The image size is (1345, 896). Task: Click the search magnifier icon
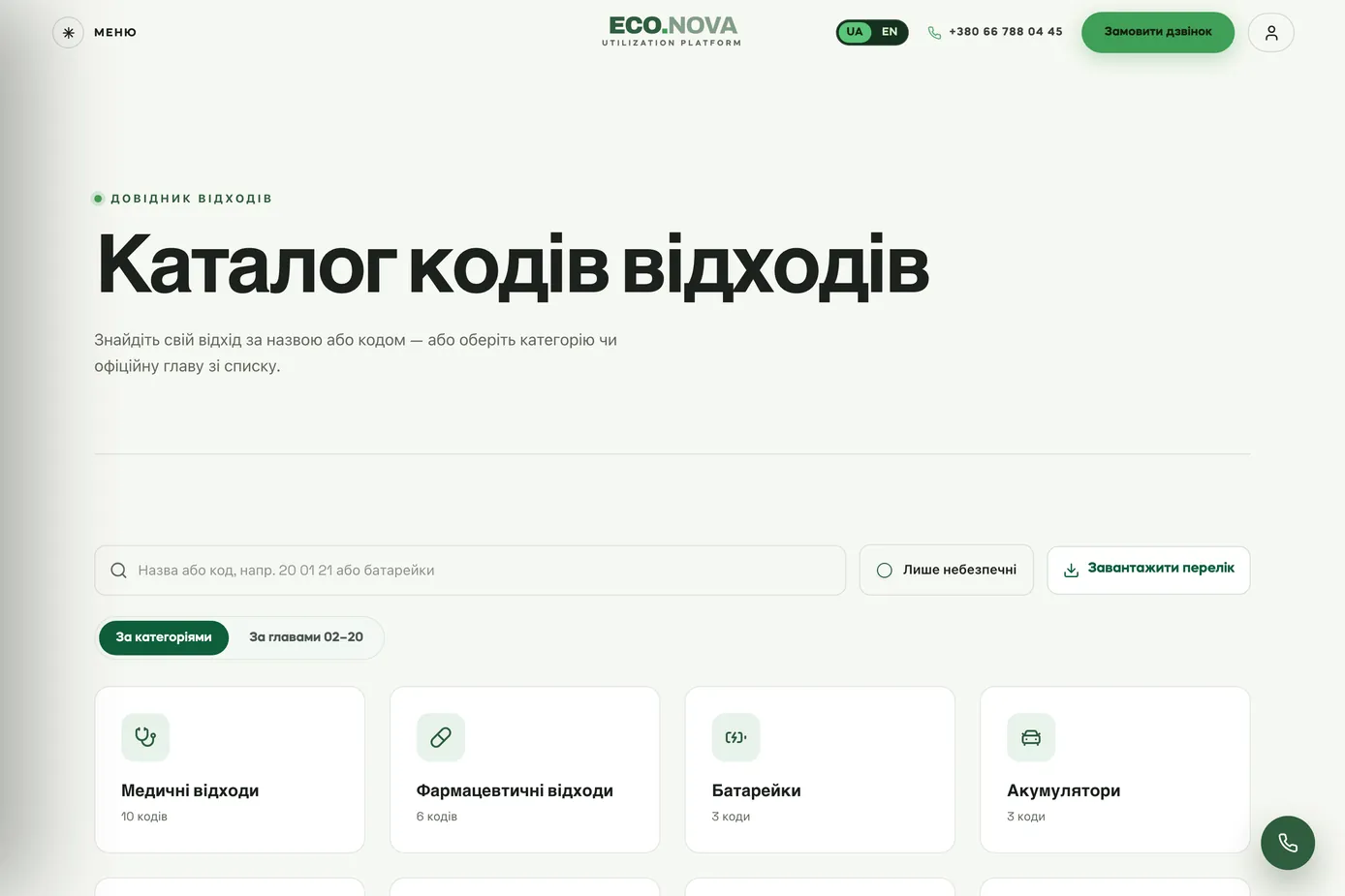pos(118,571)
